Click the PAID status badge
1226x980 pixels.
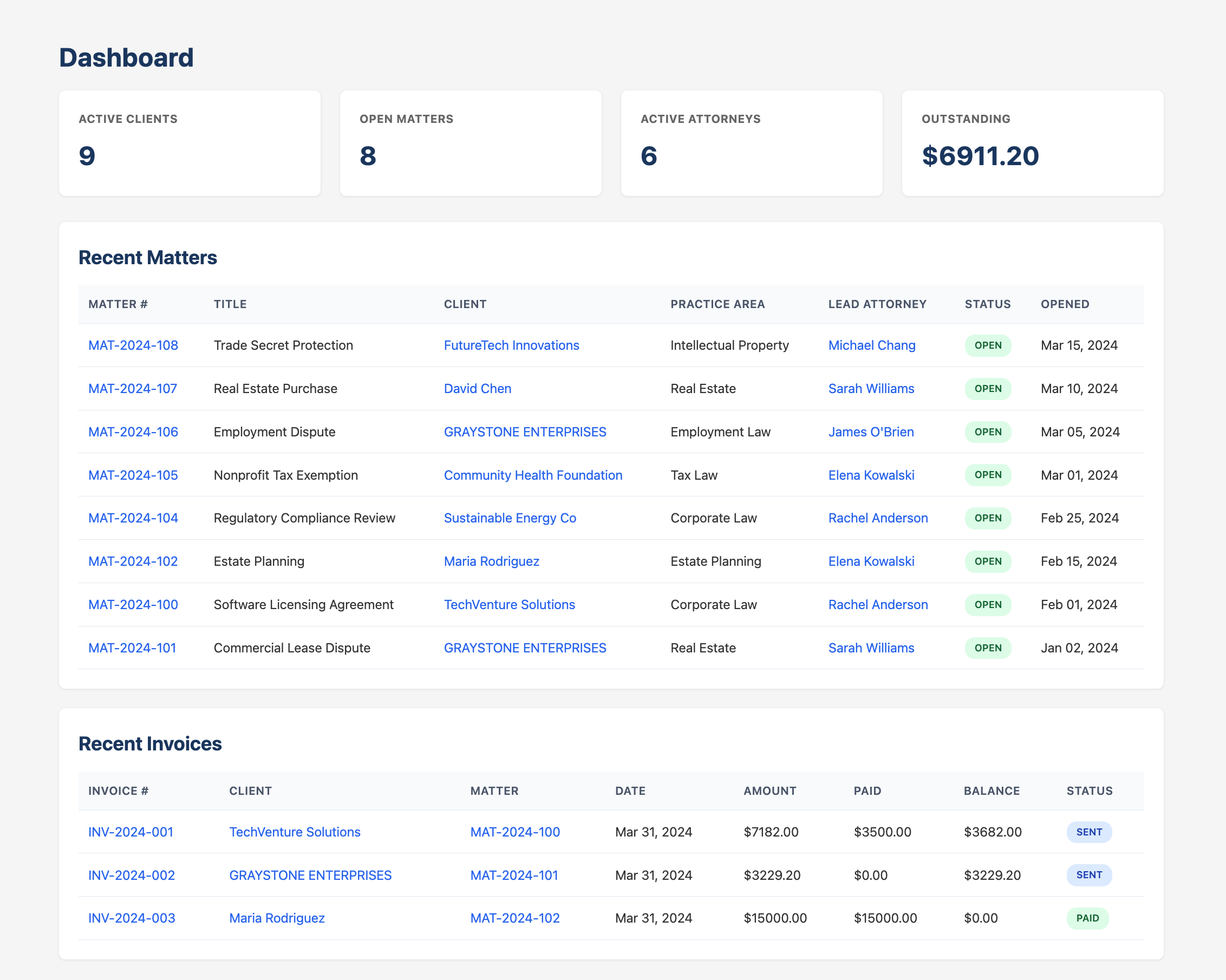(x=1087, y=918)
